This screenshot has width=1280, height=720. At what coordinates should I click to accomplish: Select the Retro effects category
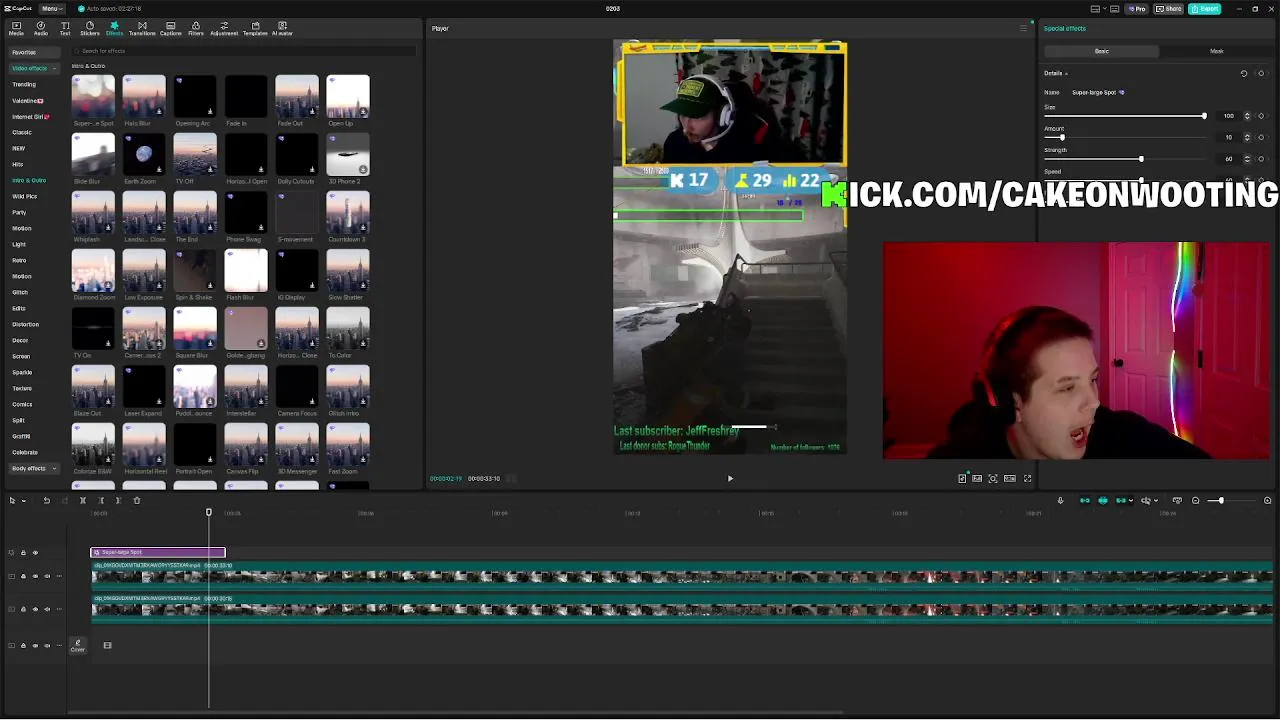coord(19,260)
